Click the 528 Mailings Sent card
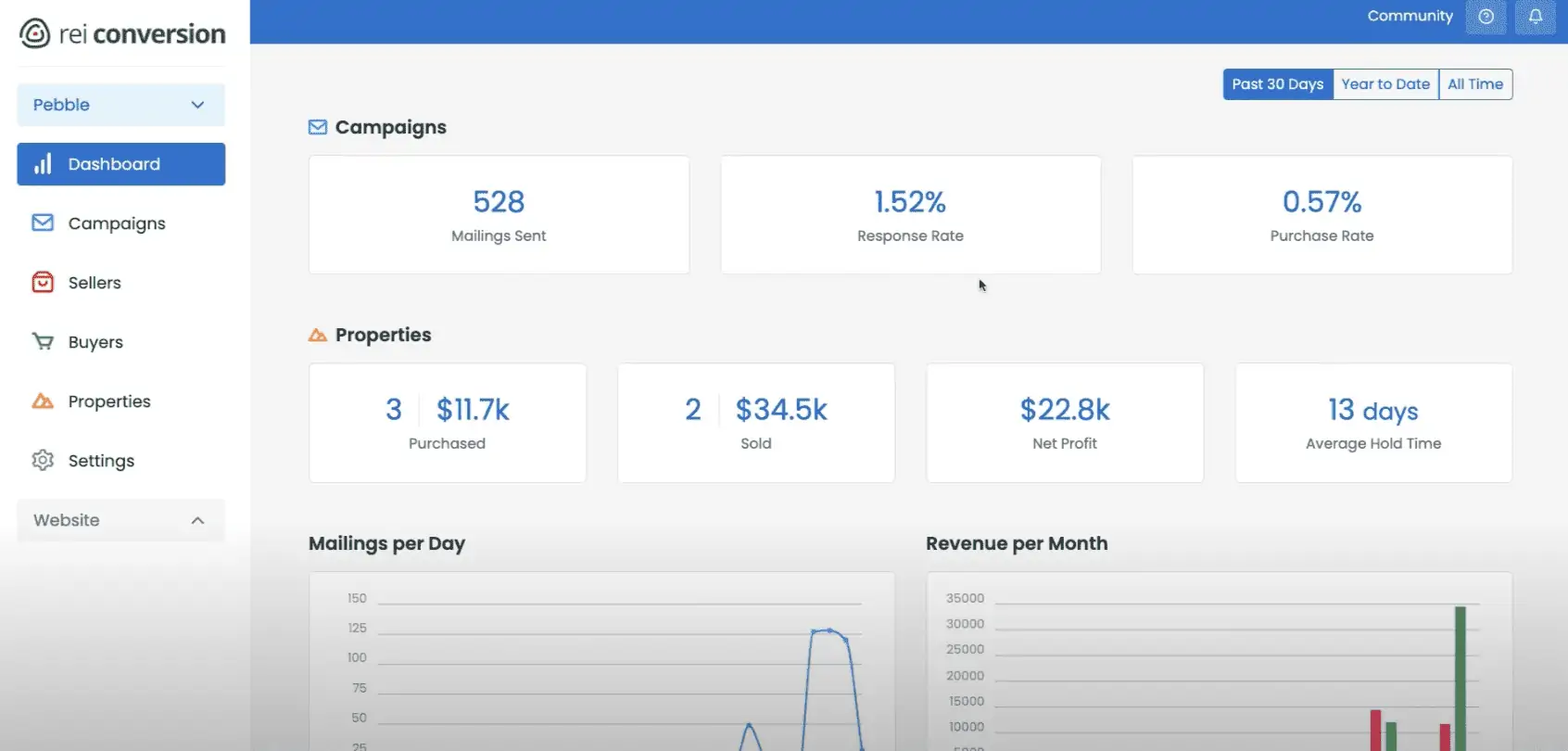This screenshot has height=751, width=1568. click(x=499, y=214)
